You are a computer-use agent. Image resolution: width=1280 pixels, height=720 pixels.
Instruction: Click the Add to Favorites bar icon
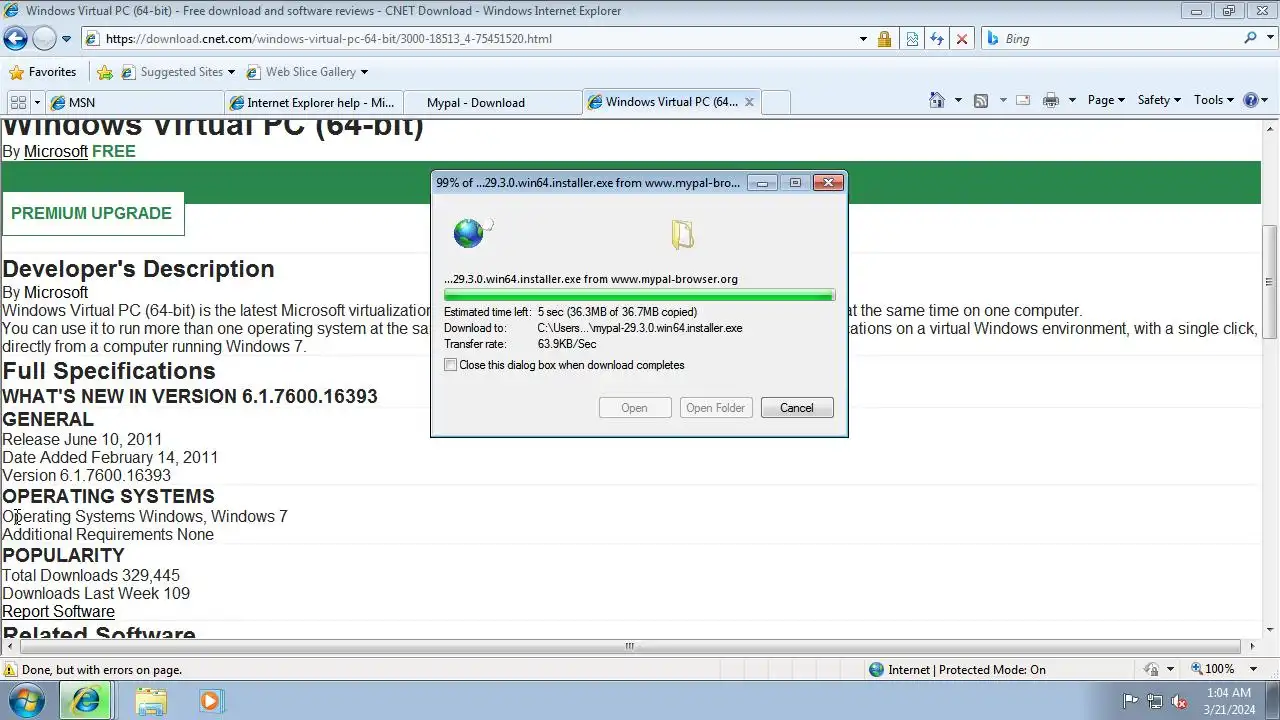click(104, 72)
